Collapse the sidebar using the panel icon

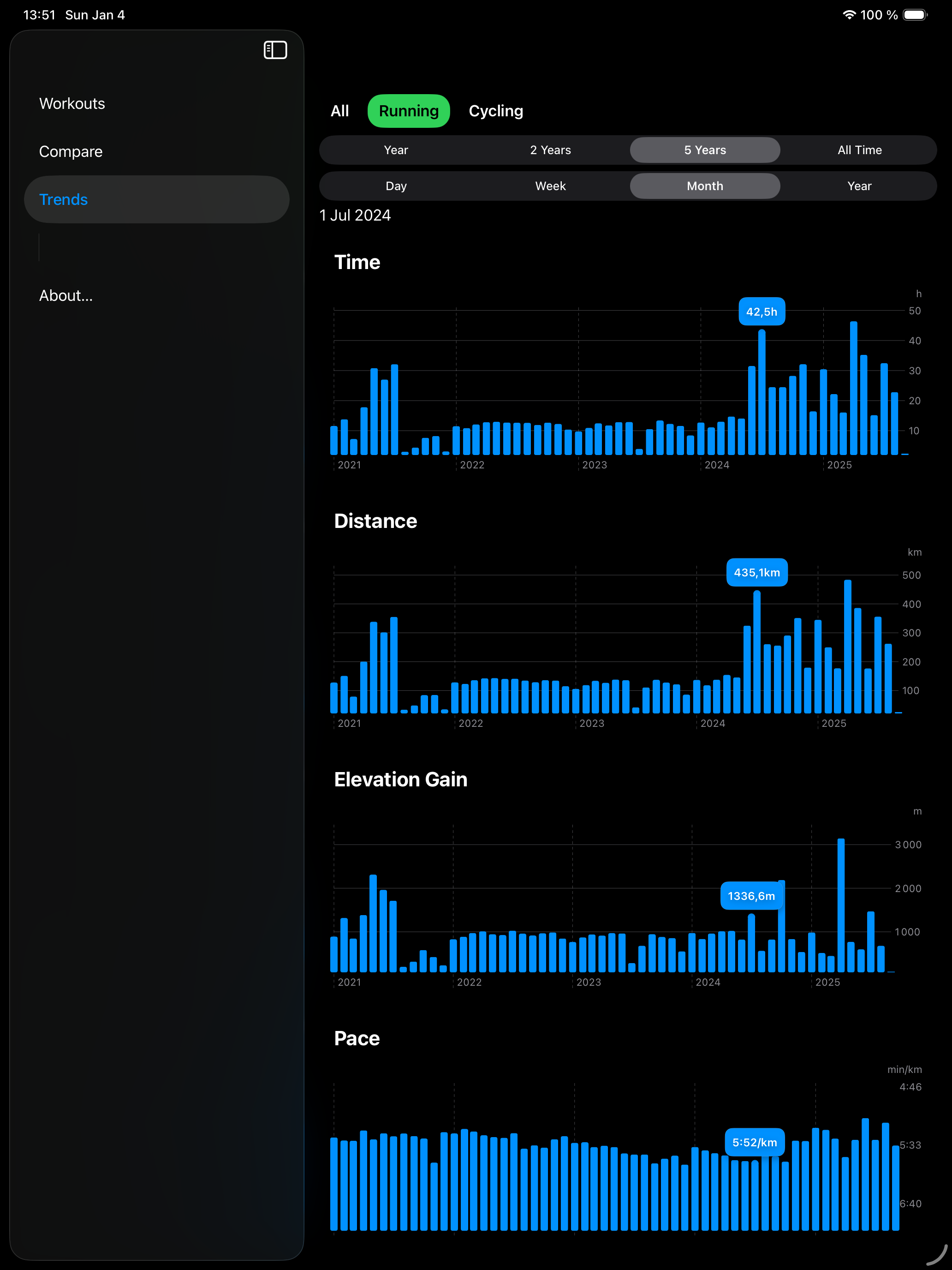[x=275, y=50]
